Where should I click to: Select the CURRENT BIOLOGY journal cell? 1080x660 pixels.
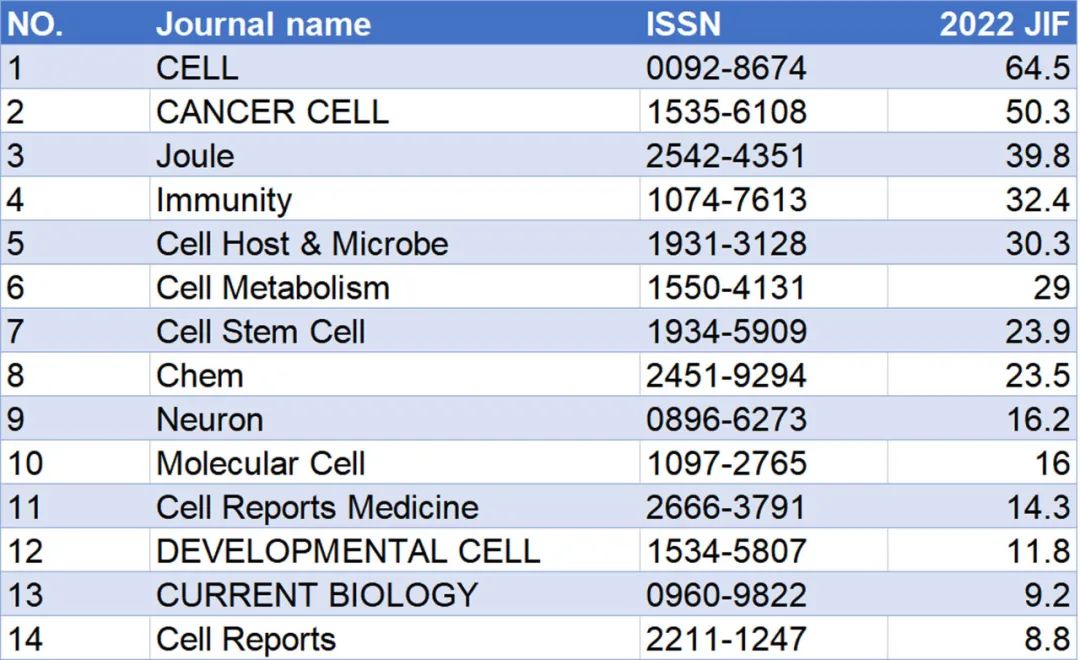pos(394,595)
